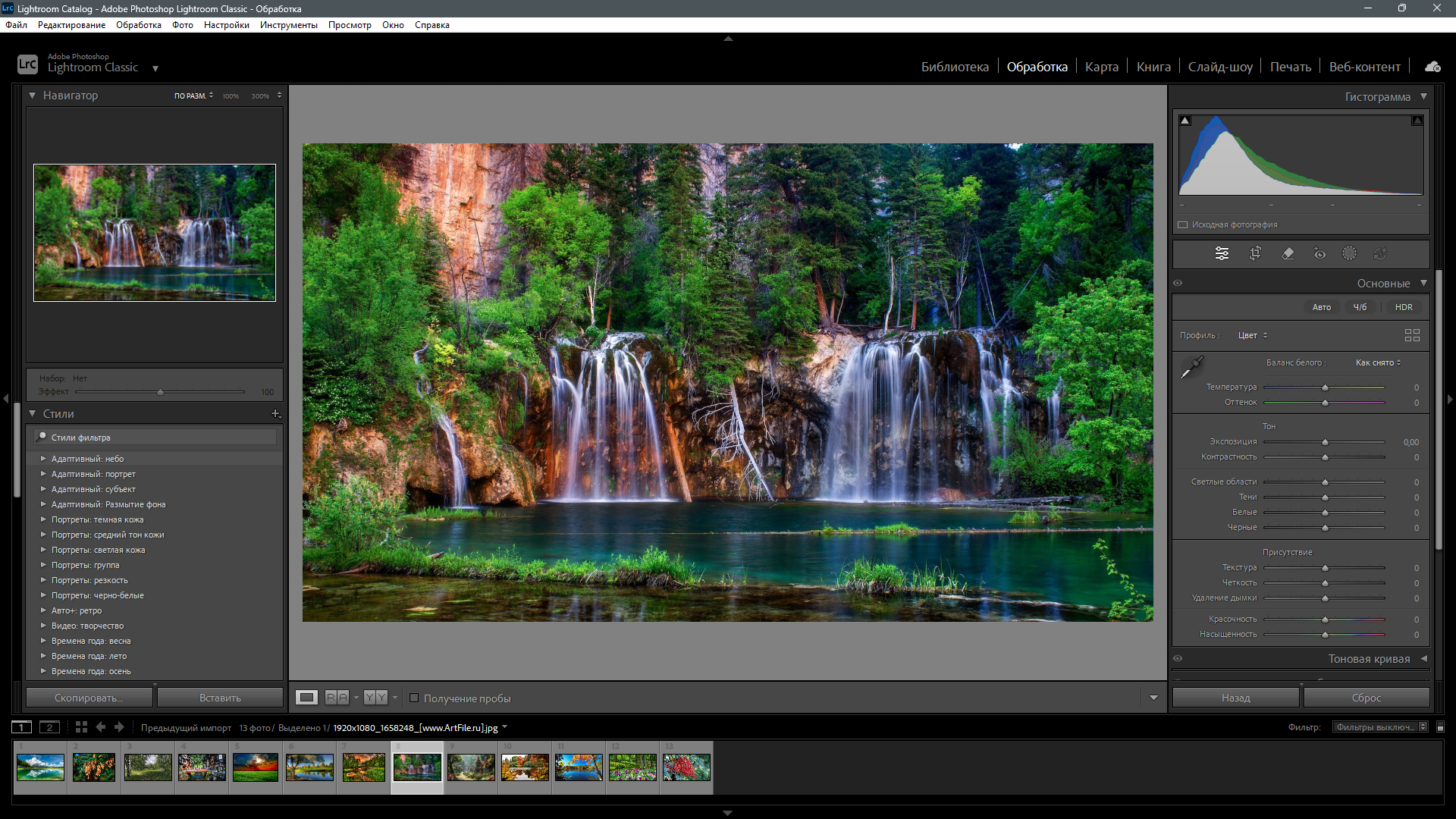Click the Экспозиция slider handle
Image resolution: width=1456 pixels, height=819 pixels.
point(1325,442)
